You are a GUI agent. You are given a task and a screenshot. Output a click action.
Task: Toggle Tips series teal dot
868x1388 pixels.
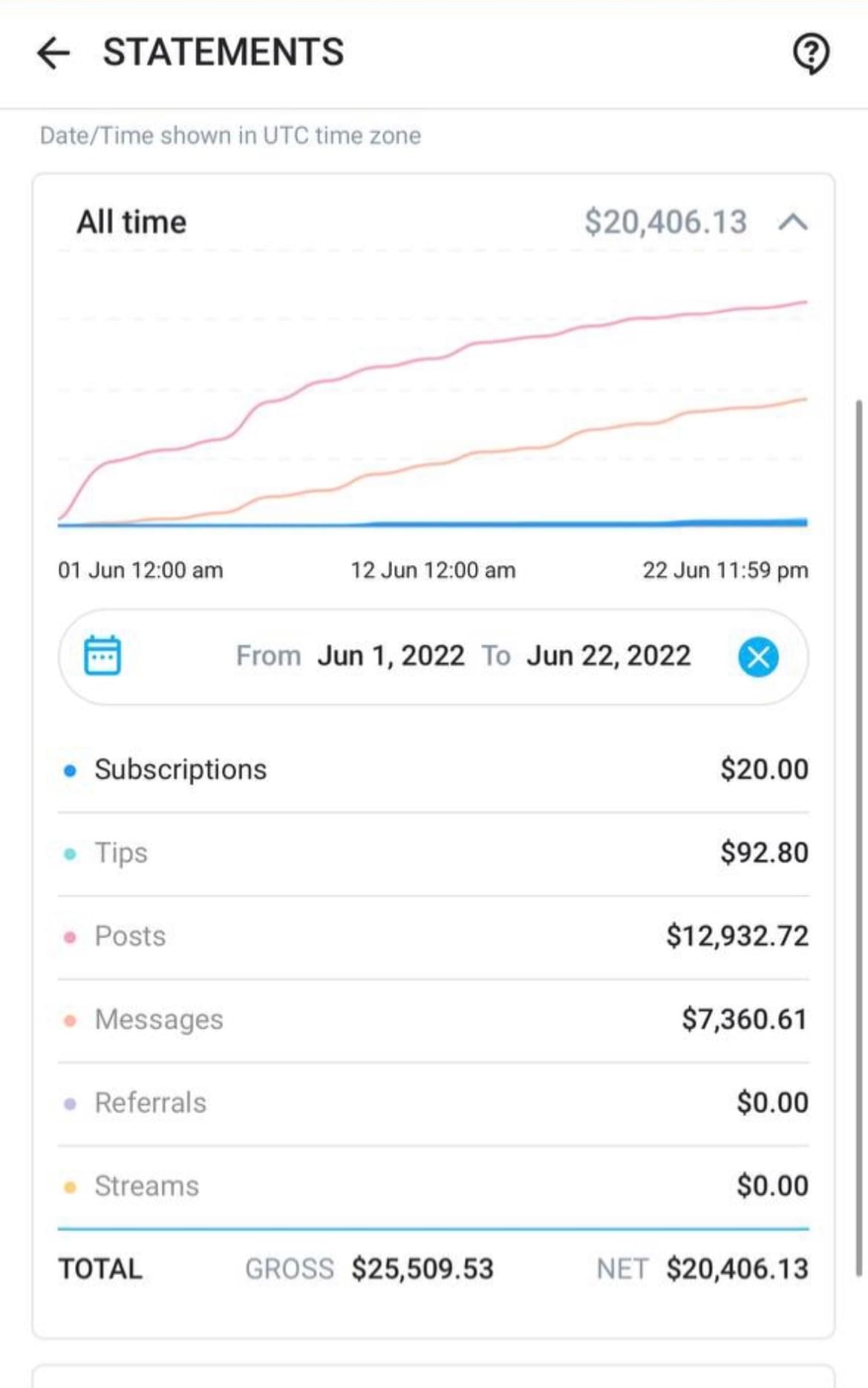click(70, 854)
